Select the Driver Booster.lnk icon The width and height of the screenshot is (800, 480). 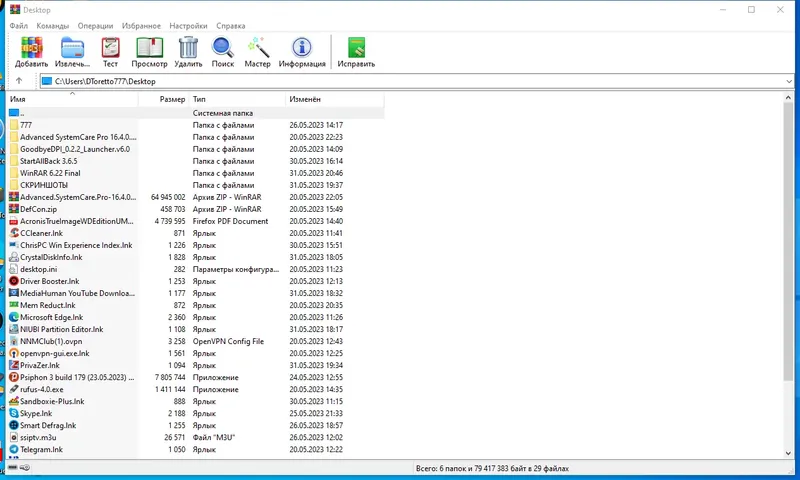(14, 281)
